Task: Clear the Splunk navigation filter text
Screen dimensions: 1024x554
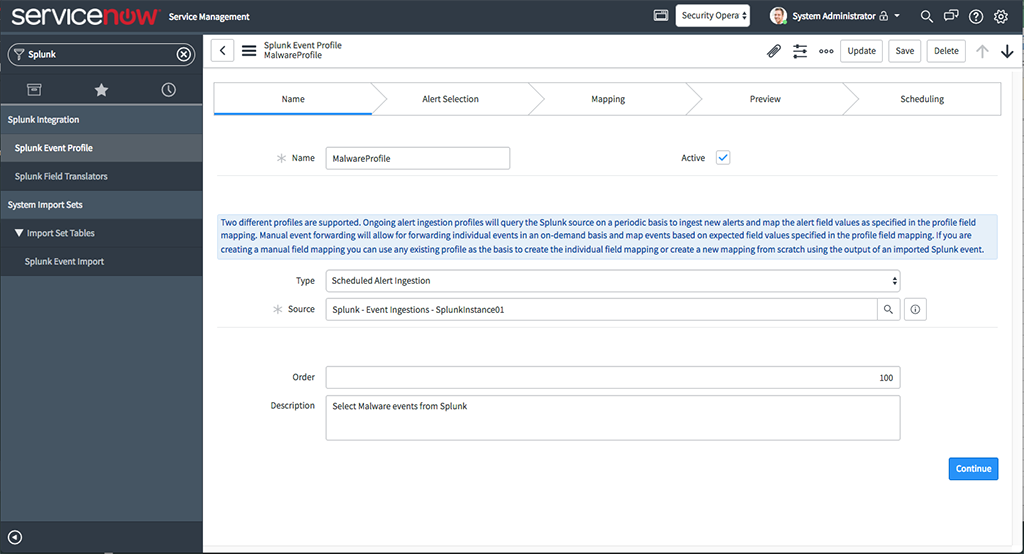Action: point(184,54)
